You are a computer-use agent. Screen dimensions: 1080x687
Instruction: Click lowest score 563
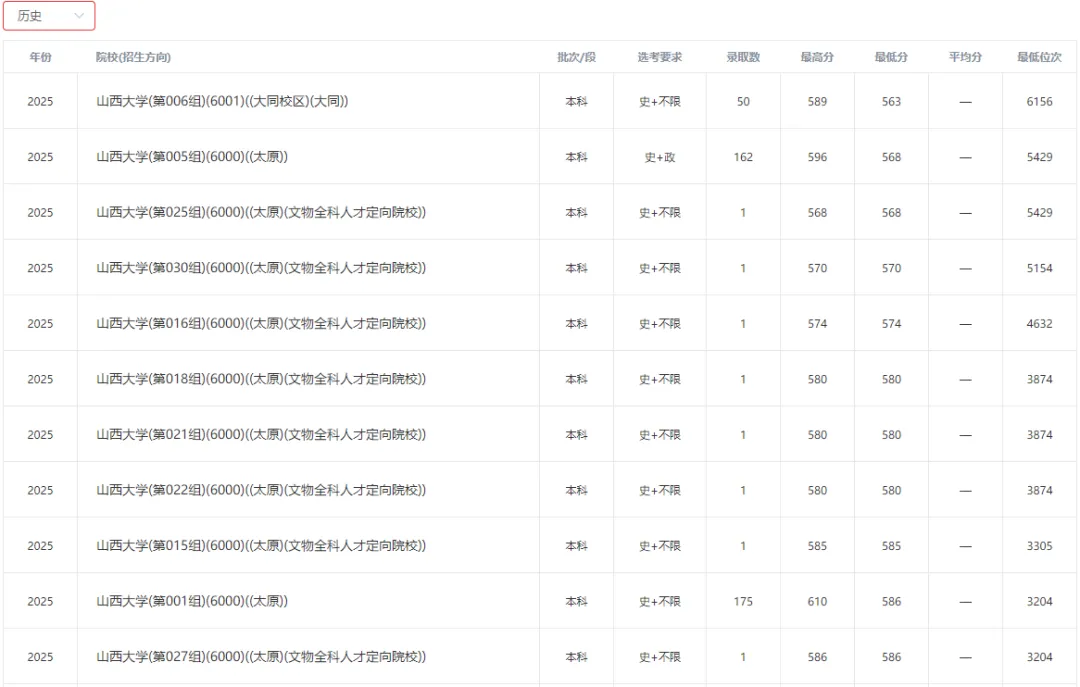click(x=891, y=101)
